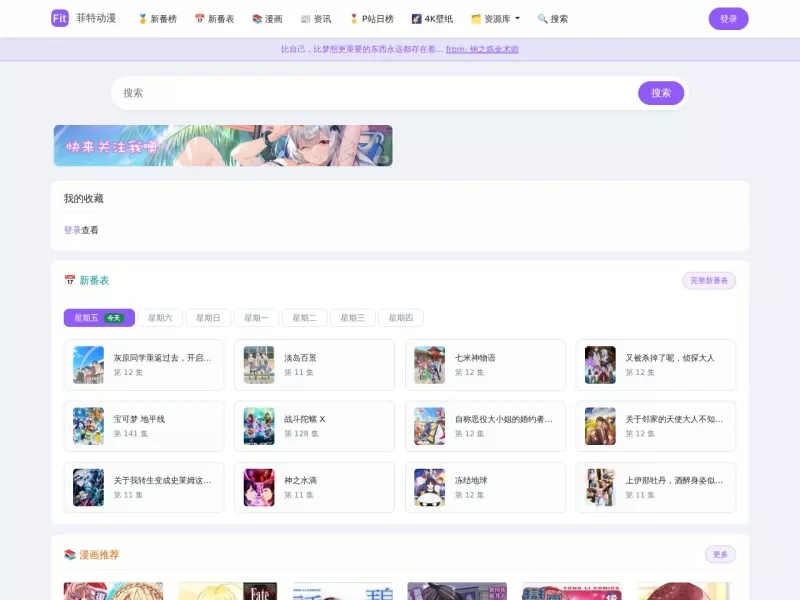Click the books icon beside 漫画推荐
The height and width of the screenshot is (600, 800).
(x=69, y=554)
